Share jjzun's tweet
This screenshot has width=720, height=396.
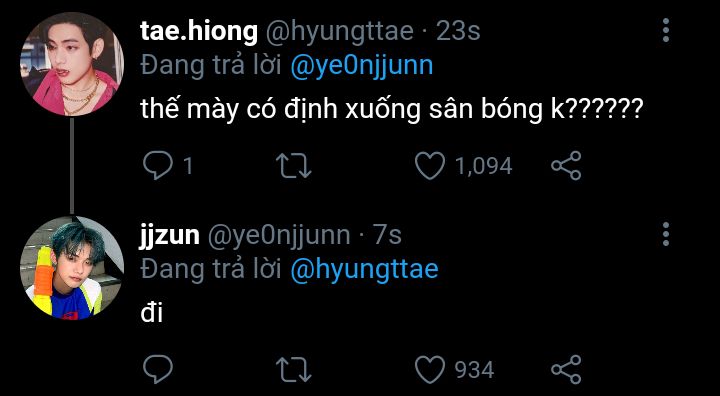point(566,369)
